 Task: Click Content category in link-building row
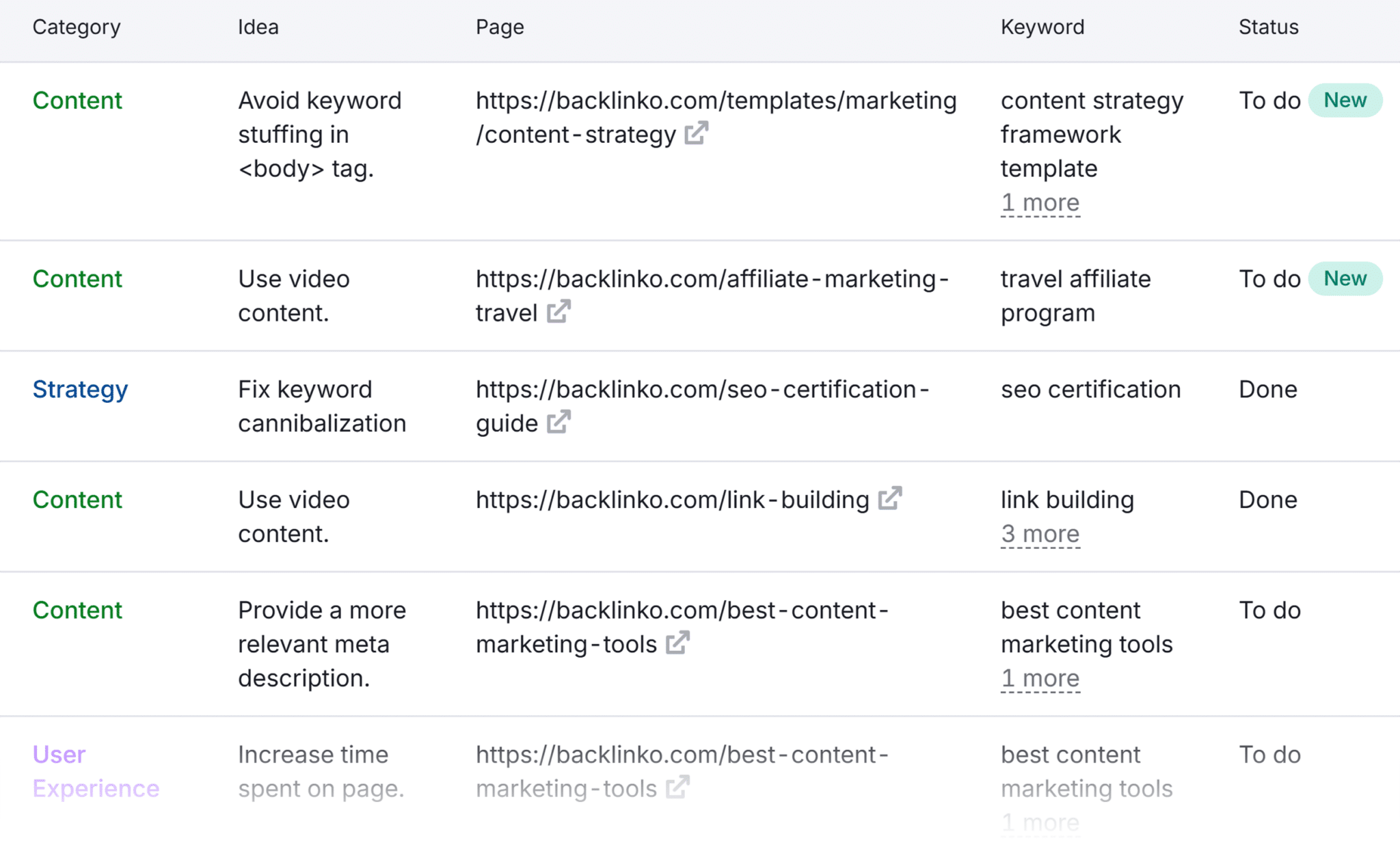(x=77, y=500)
